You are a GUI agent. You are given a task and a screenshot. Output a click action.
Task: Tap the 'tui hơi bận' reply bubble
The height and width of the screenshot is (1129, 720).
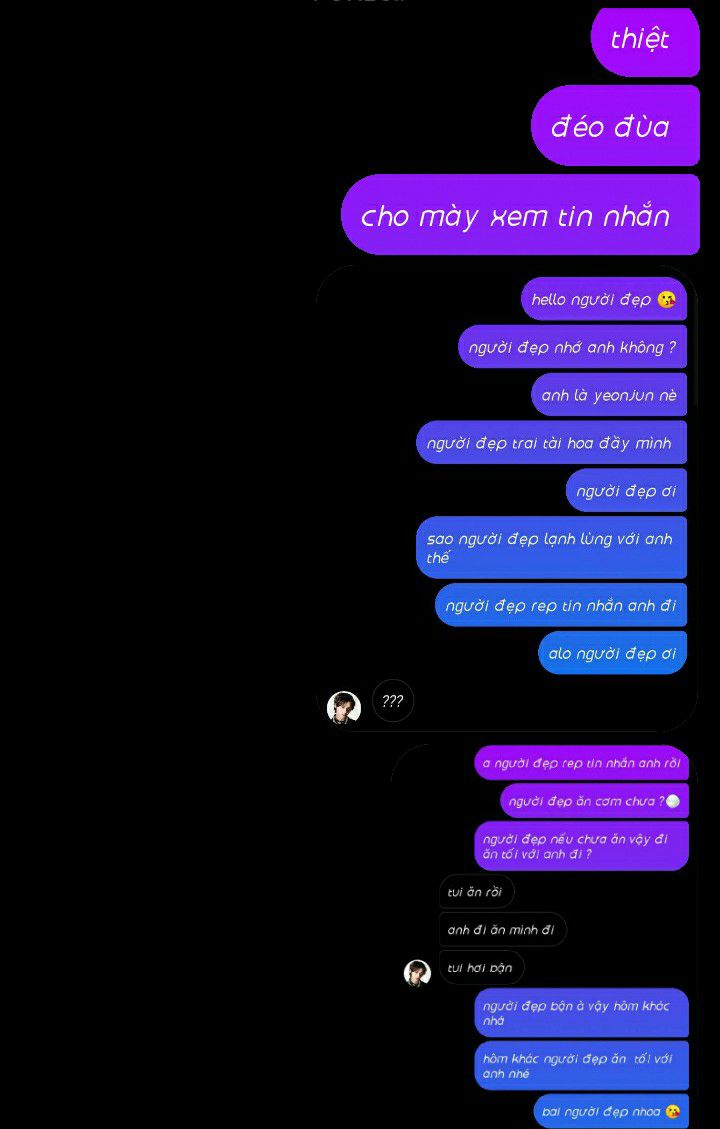(482, 967)
